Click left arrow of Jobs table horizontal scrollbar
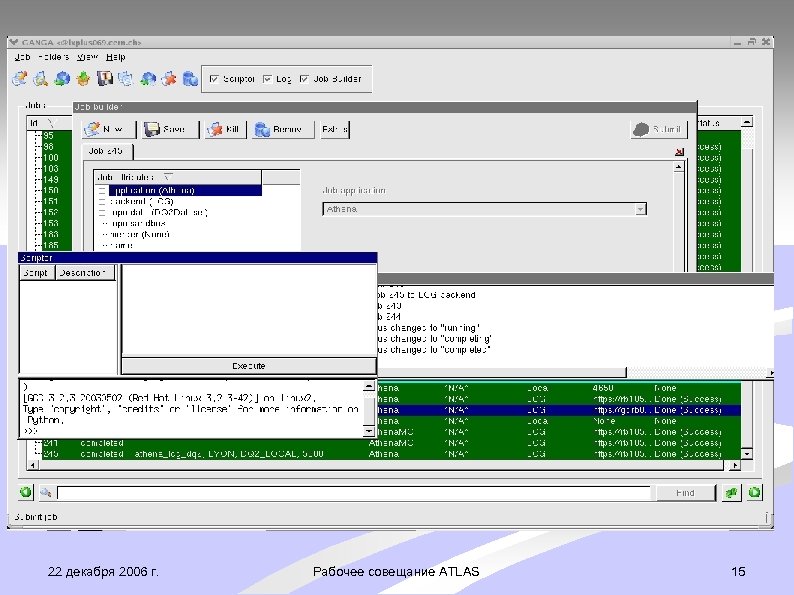Screen dimensions: 794x595 pyautogui.click(x=33, y=465)
